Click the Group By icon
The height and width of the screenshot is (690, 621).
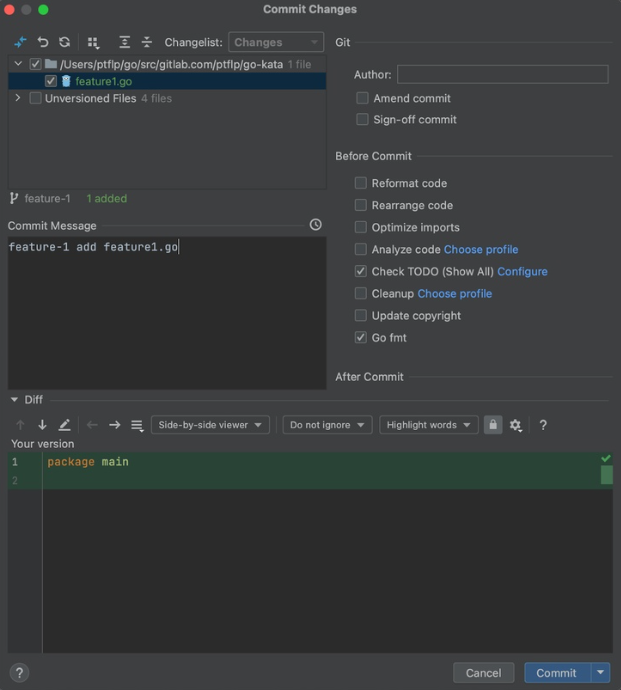(94, 42)
